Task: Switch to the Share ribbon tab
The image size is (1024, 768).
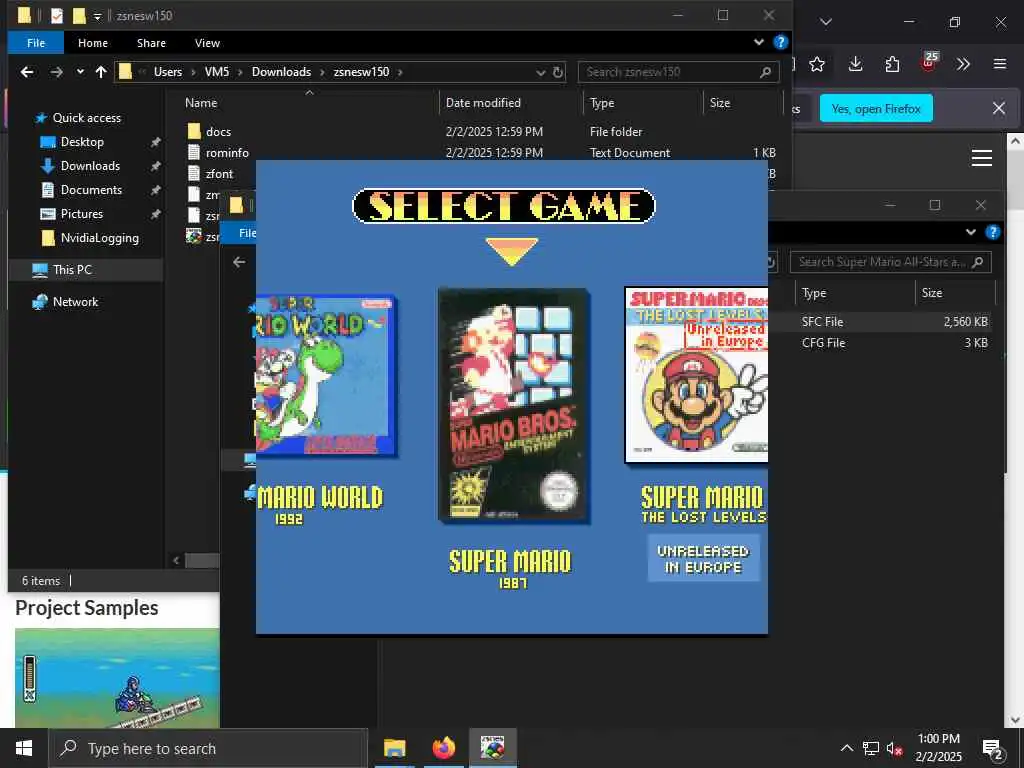Action: [x=152, y=43]
